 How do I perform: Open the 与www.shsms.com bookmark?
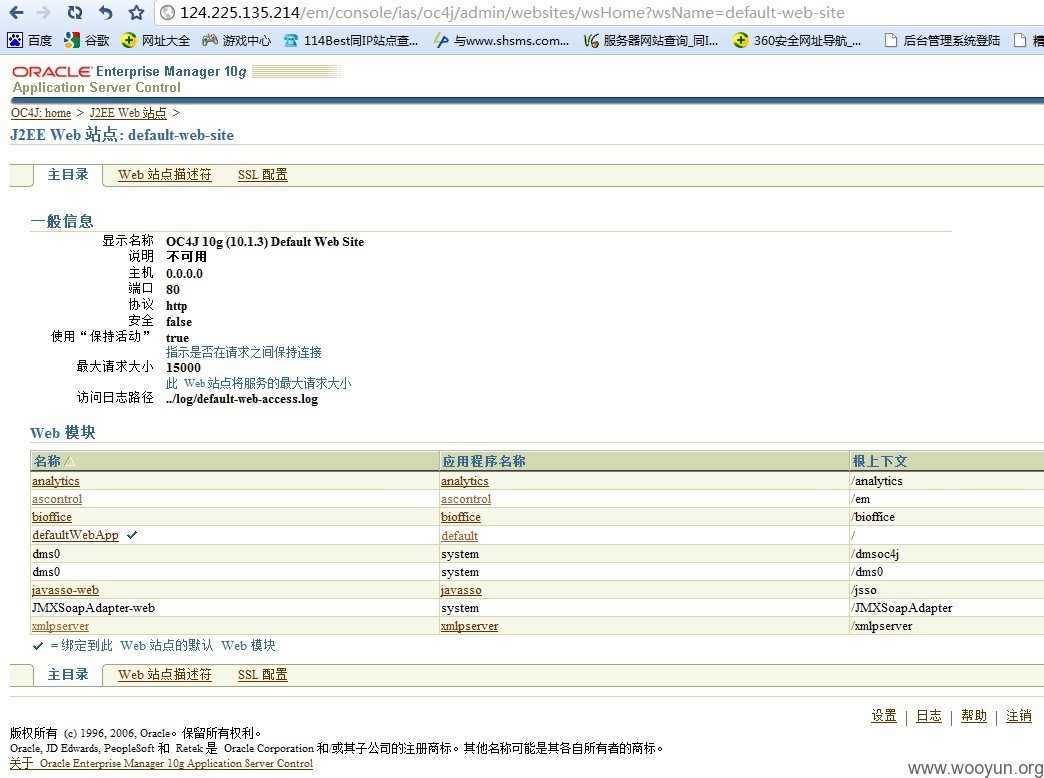[x=501, y=41]
